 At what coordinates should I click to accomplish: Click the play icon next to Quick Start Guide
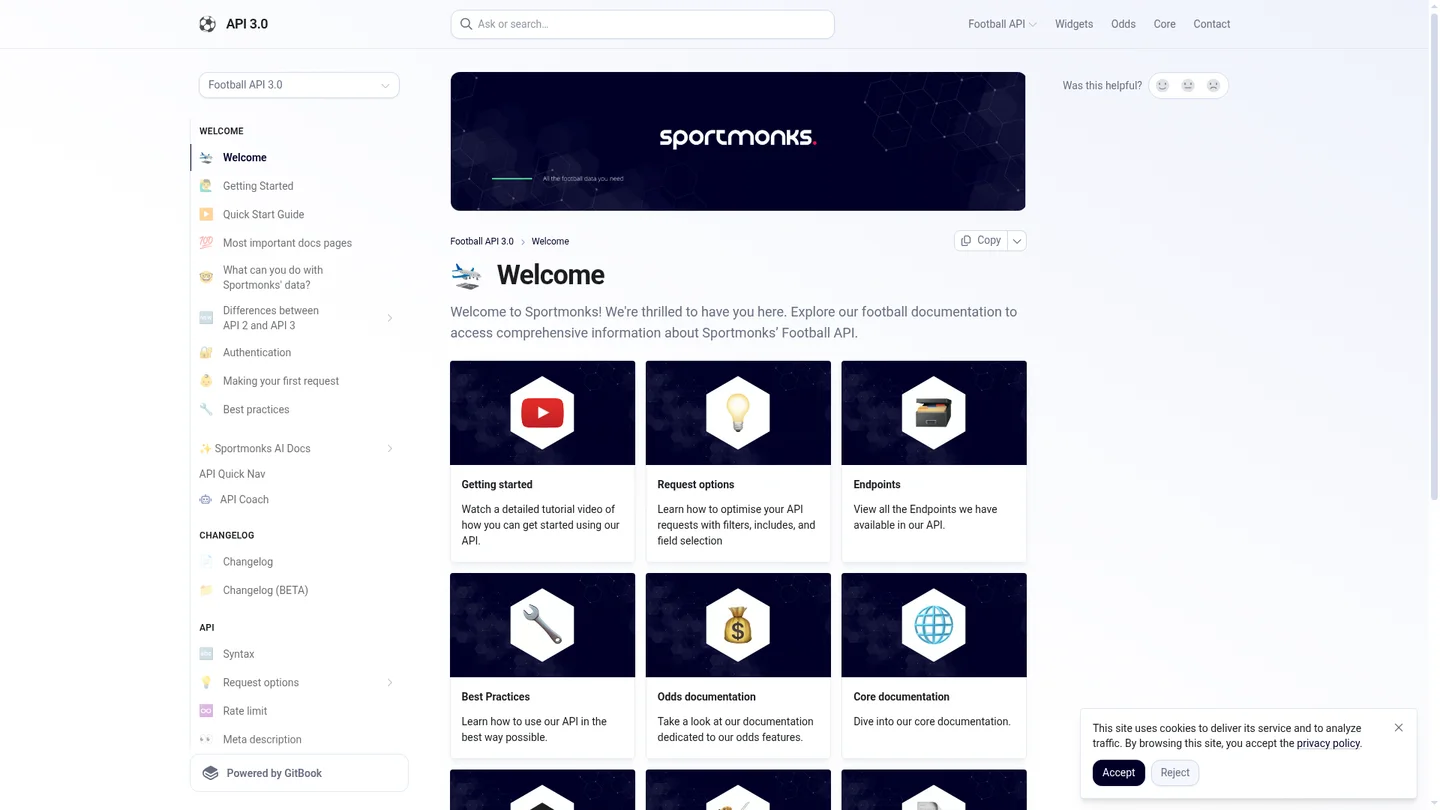click(206, 214)
